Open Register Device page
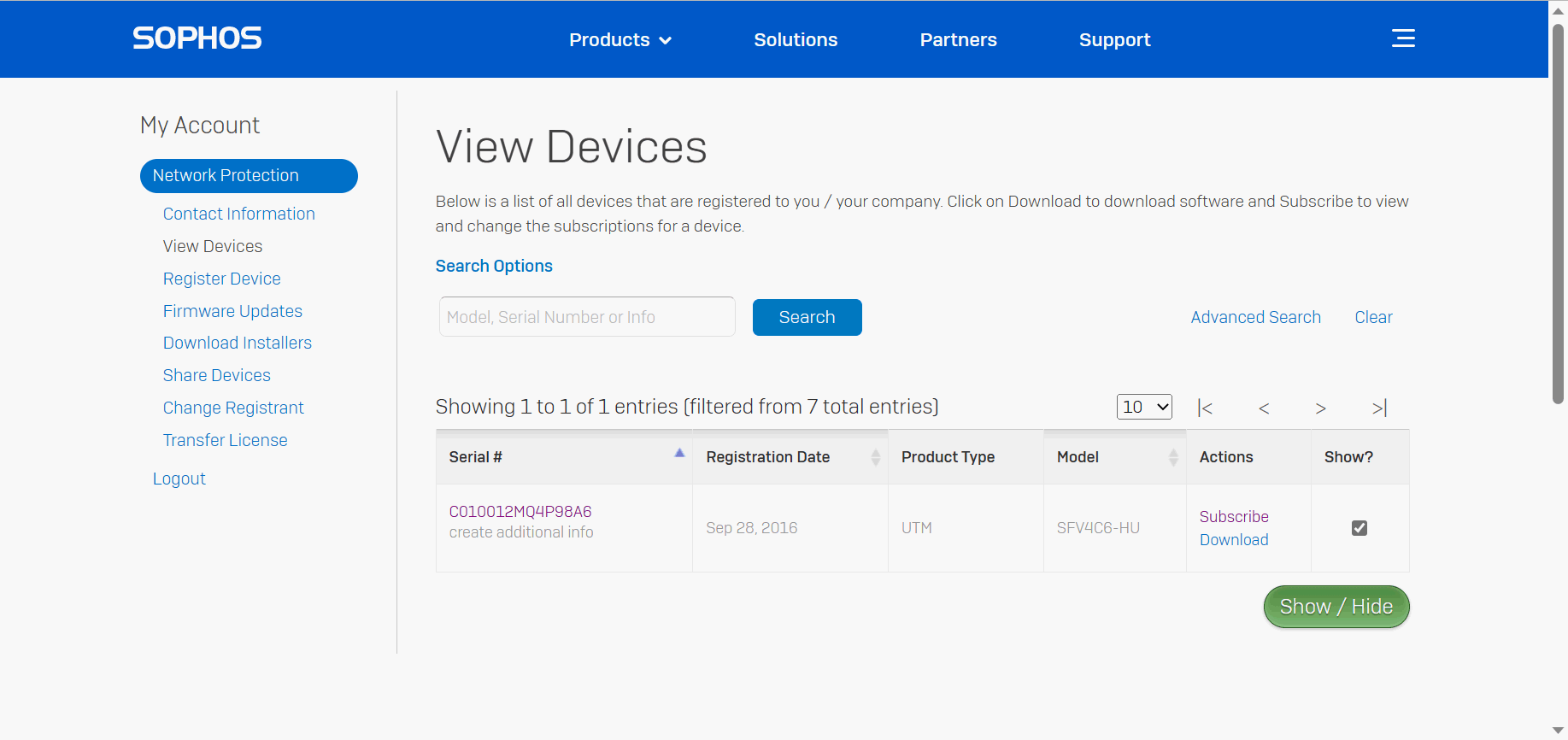 click(x=222, y=279)
